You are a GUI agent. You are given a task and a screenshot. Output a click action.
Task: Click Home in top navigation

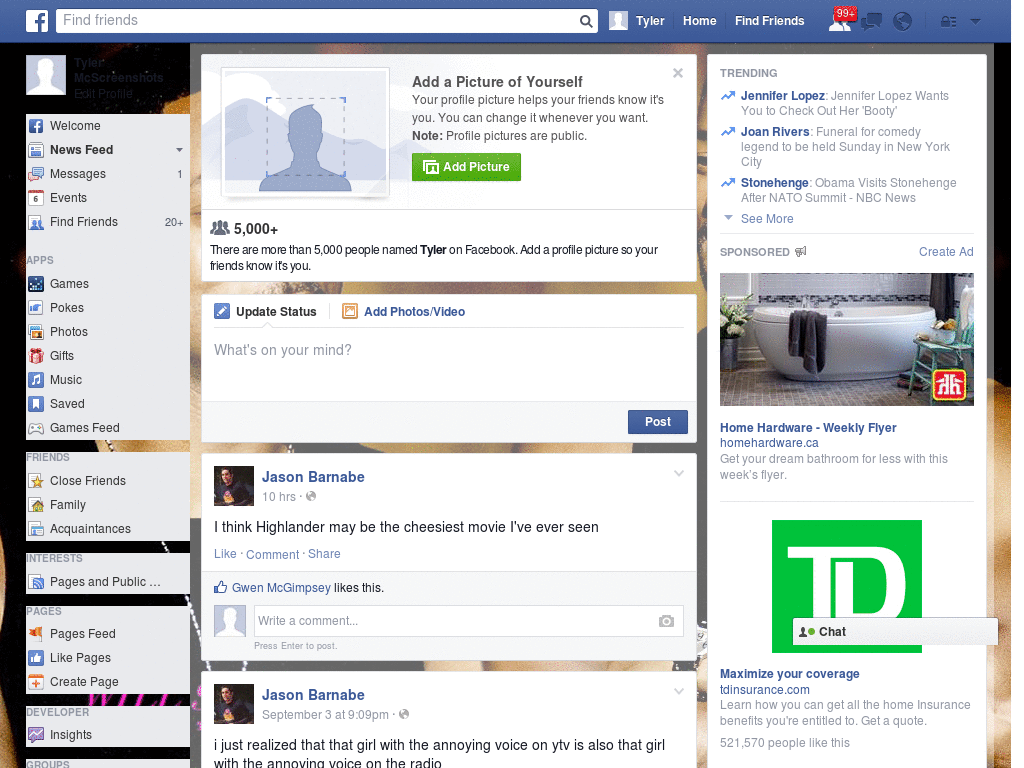click(699, 21)
